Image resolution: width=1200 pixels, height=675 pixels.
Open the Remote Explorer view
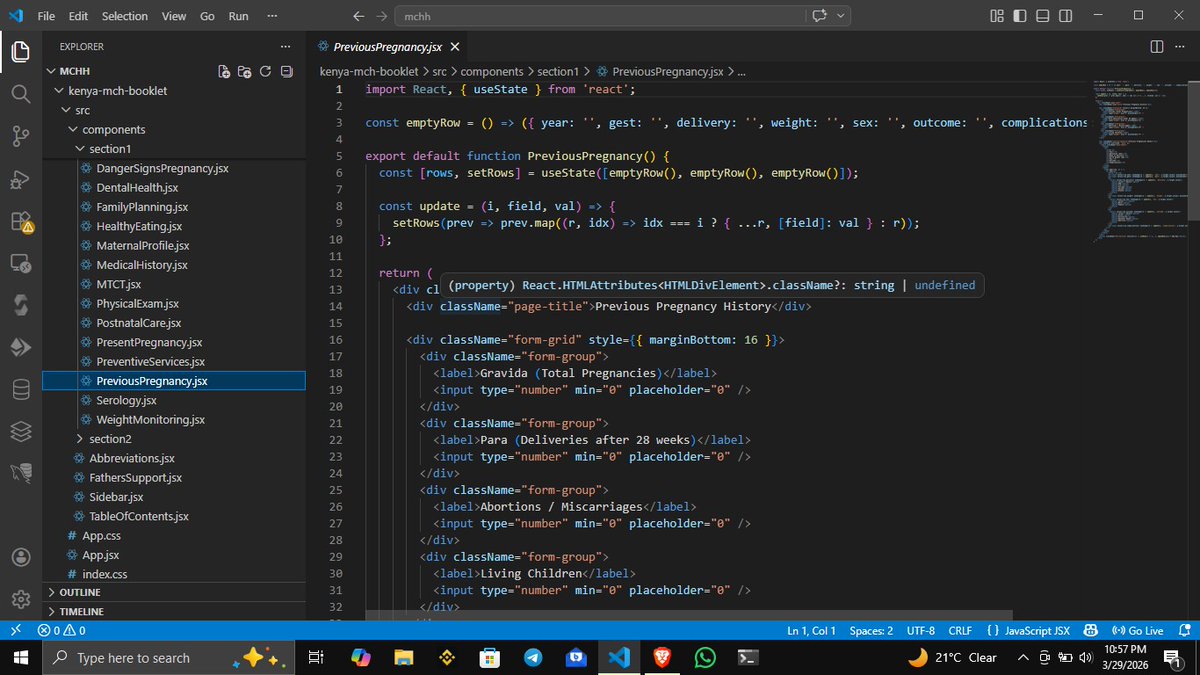coord(20,264)
